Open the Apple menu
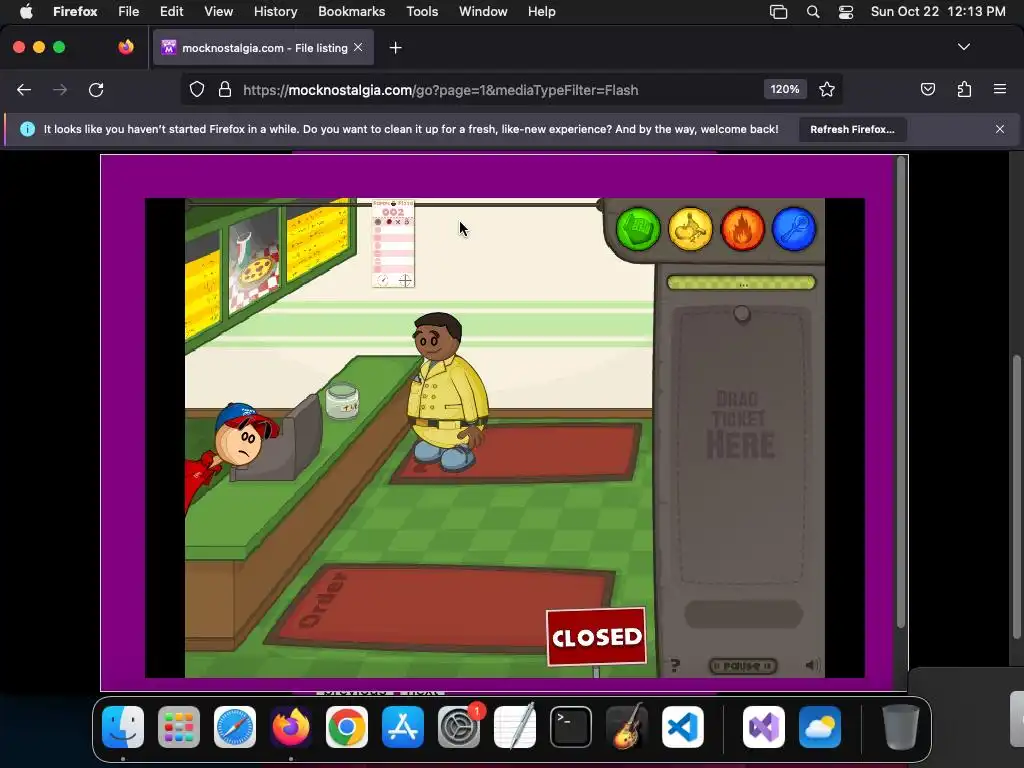This screenshot has width=1024, height=768. (x=26, y=12)
